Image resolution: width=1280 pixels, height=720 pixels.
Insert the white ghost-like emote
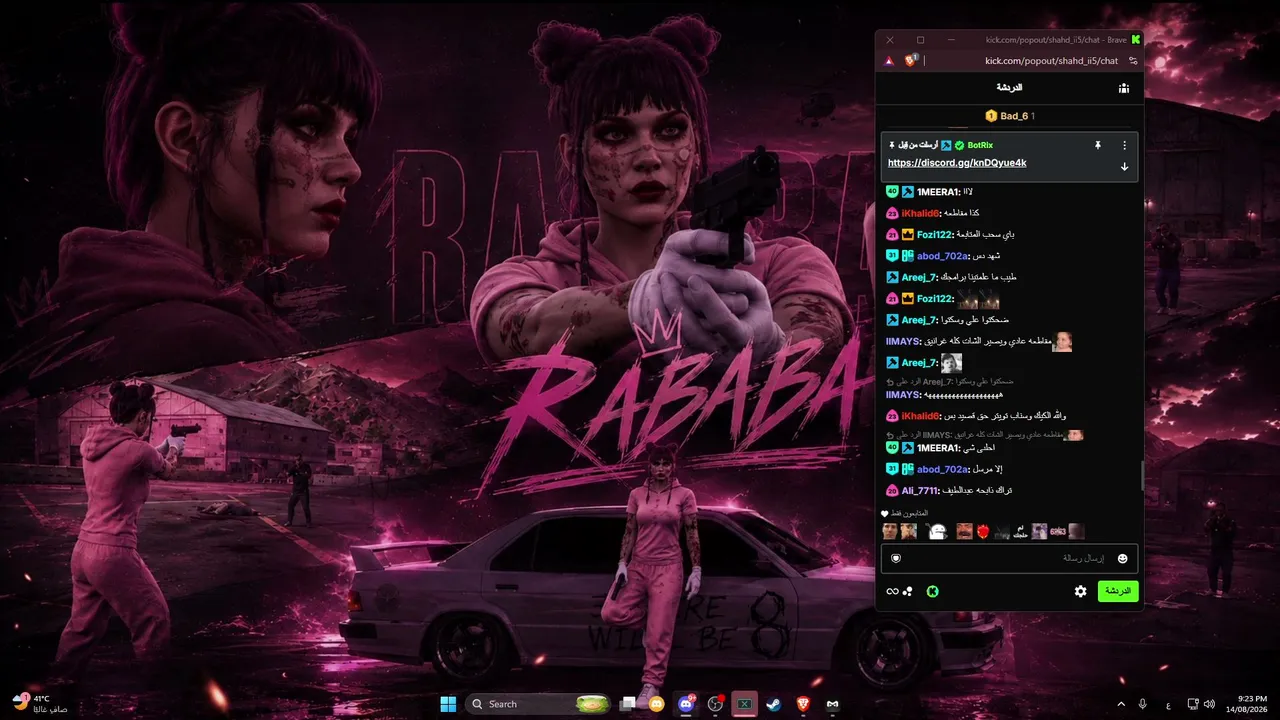click(936, 531)
